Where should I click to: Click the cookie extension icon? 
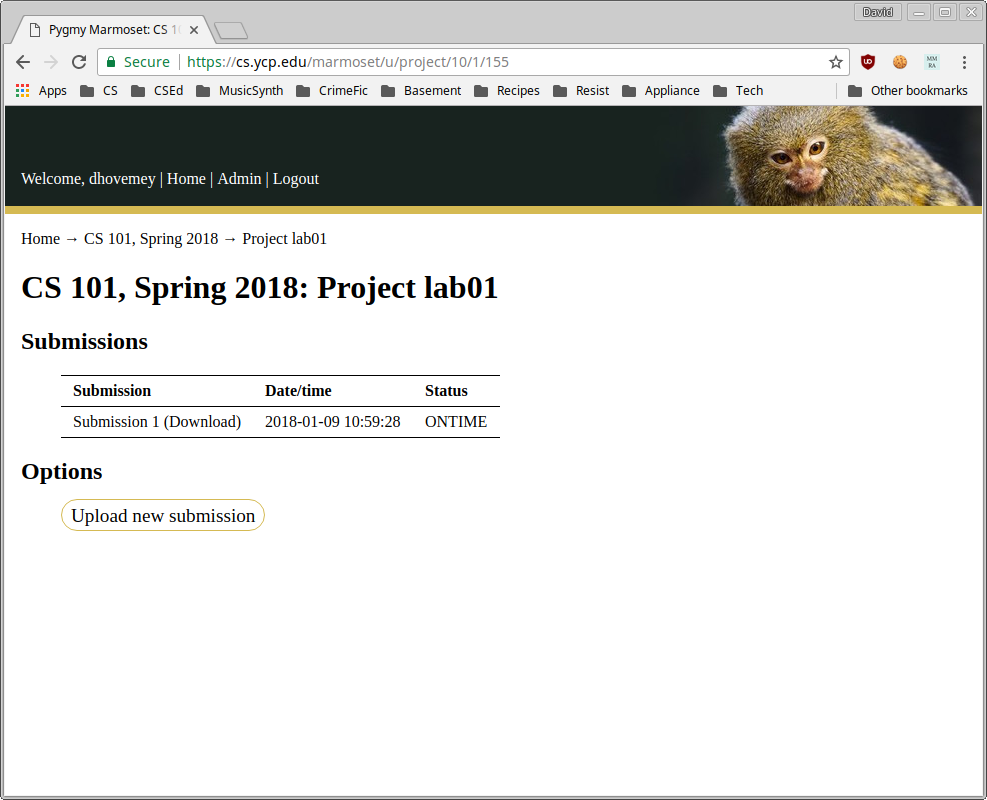pyautogui.click(x=900, y=62)
